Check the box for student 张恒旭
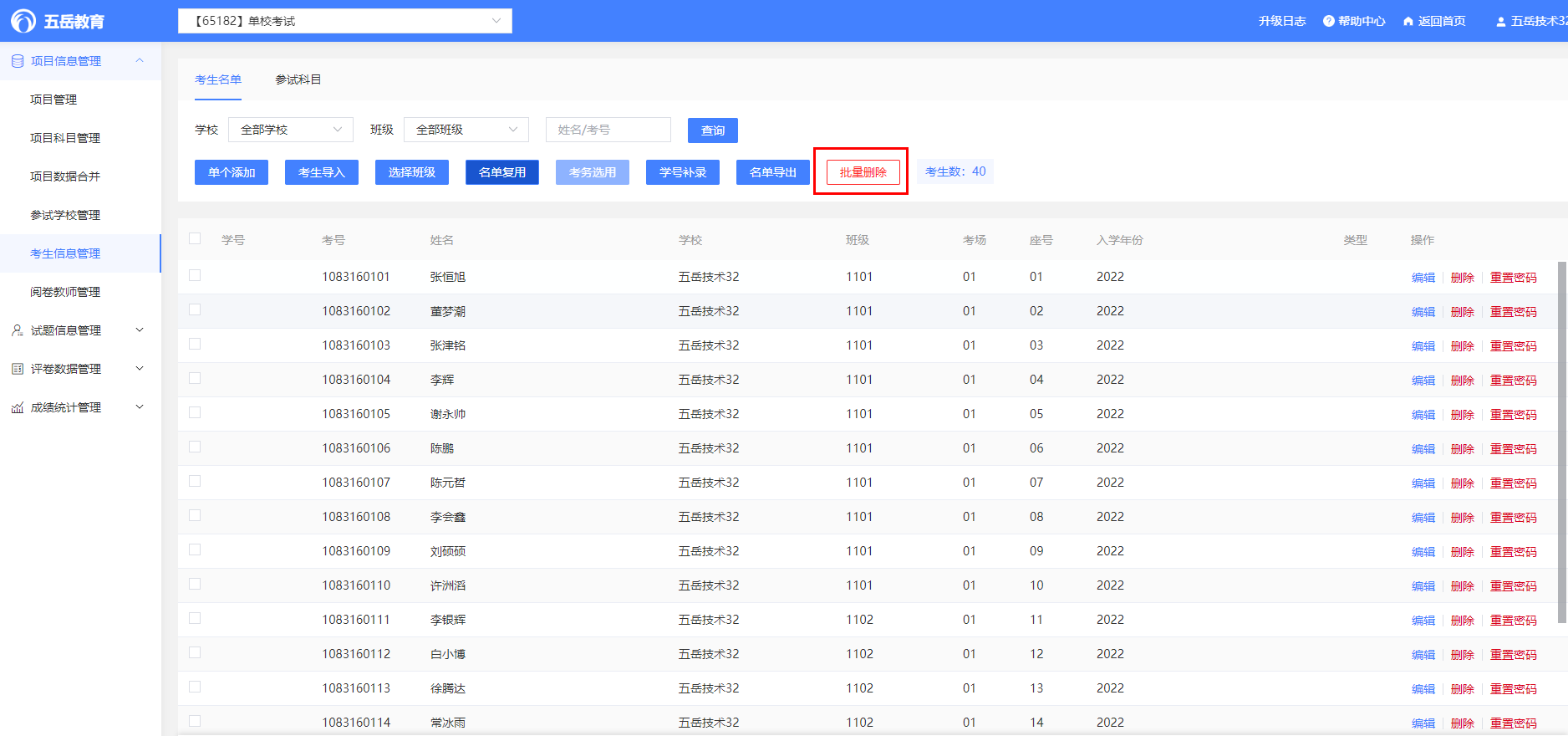This screenshot has height=736, width=1568. tap(195, 275)
